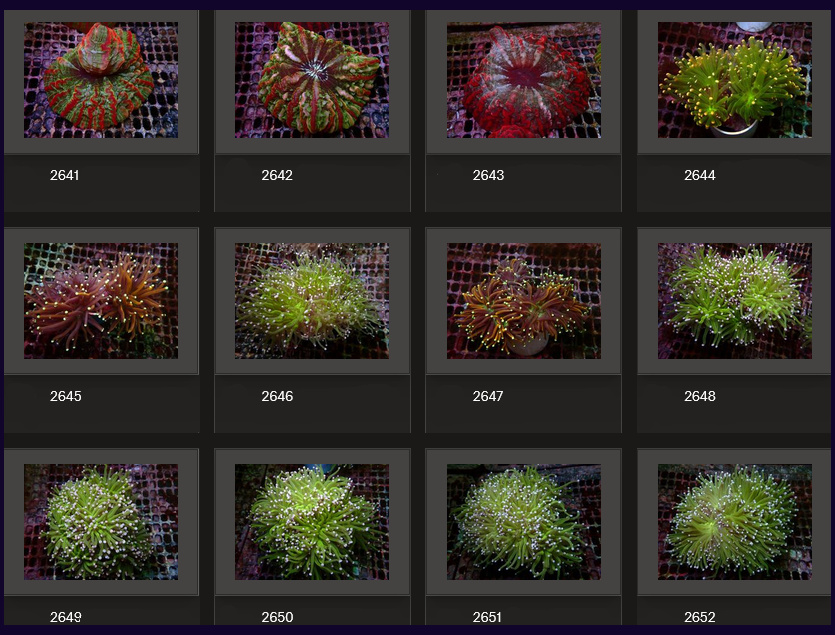The width and height of the screenshot is (835, 635).
Task: Open coral thumbnail numbered 2651
Action: (x=524, y=522)
